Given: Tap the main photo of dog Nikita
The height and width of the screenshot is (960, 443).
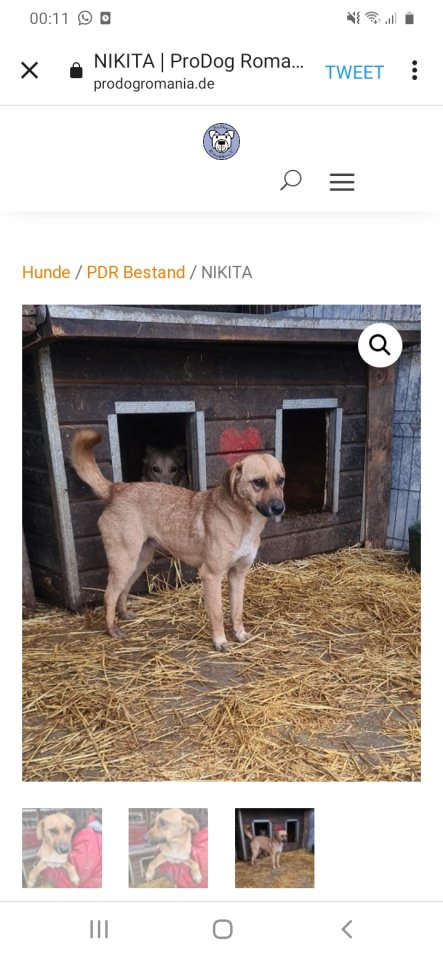Looking at the screenshot, I should point(222,543).
